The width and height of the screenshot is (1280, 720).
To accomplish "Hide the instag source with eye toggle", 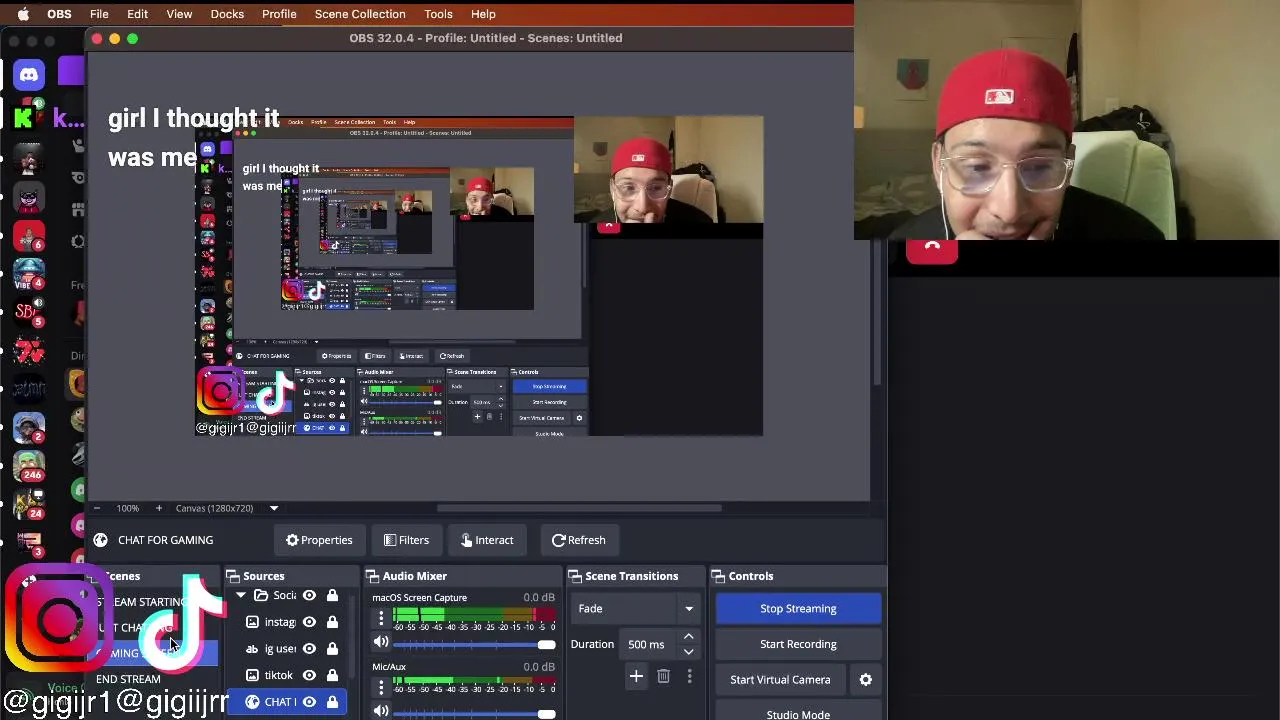I will tap(310, 622).
